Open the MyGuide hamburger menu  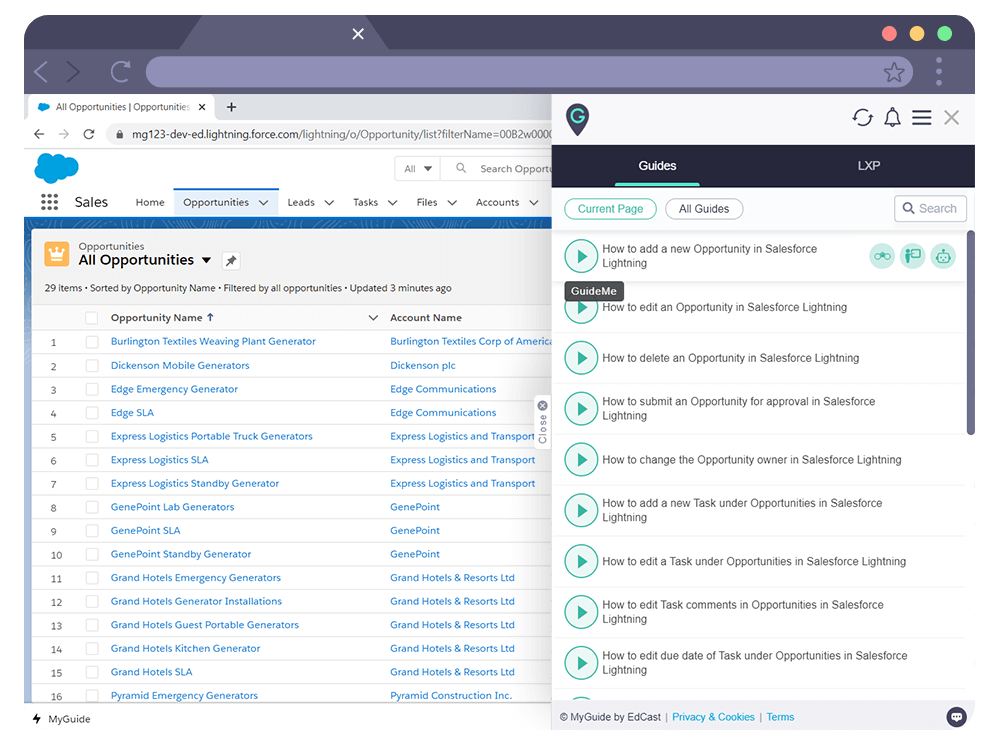(x=922, y=117)
